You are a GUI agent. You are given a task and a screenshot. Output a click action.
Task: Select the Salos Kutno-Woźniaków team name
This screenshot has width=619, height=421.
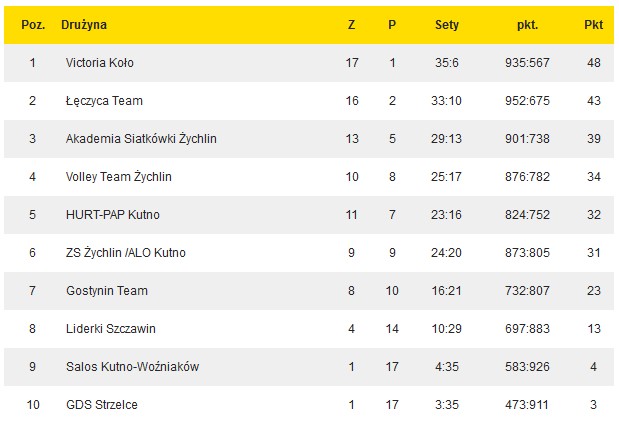pos(132,367)
